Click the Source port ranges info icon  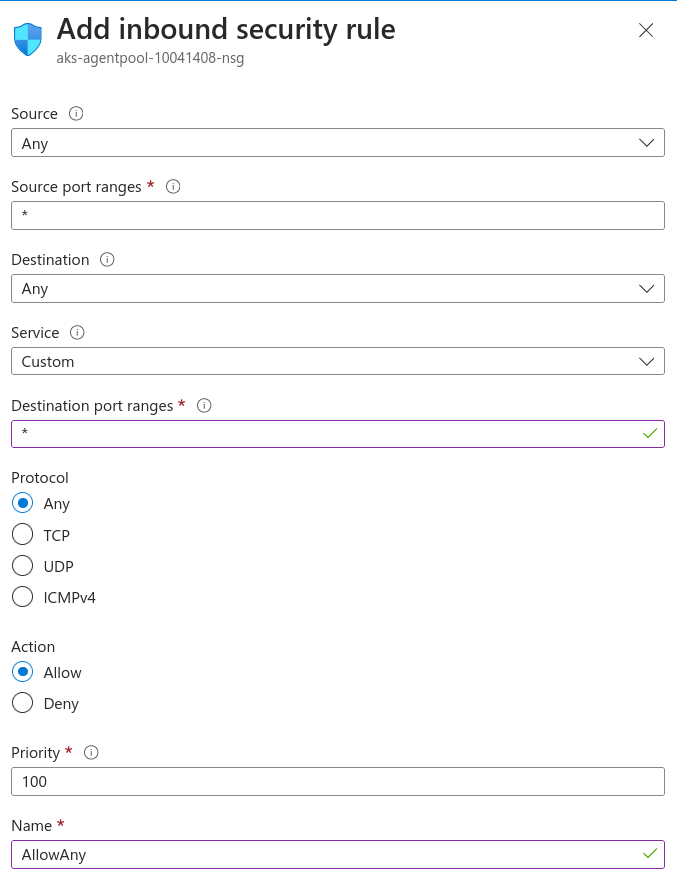[173, 187]
